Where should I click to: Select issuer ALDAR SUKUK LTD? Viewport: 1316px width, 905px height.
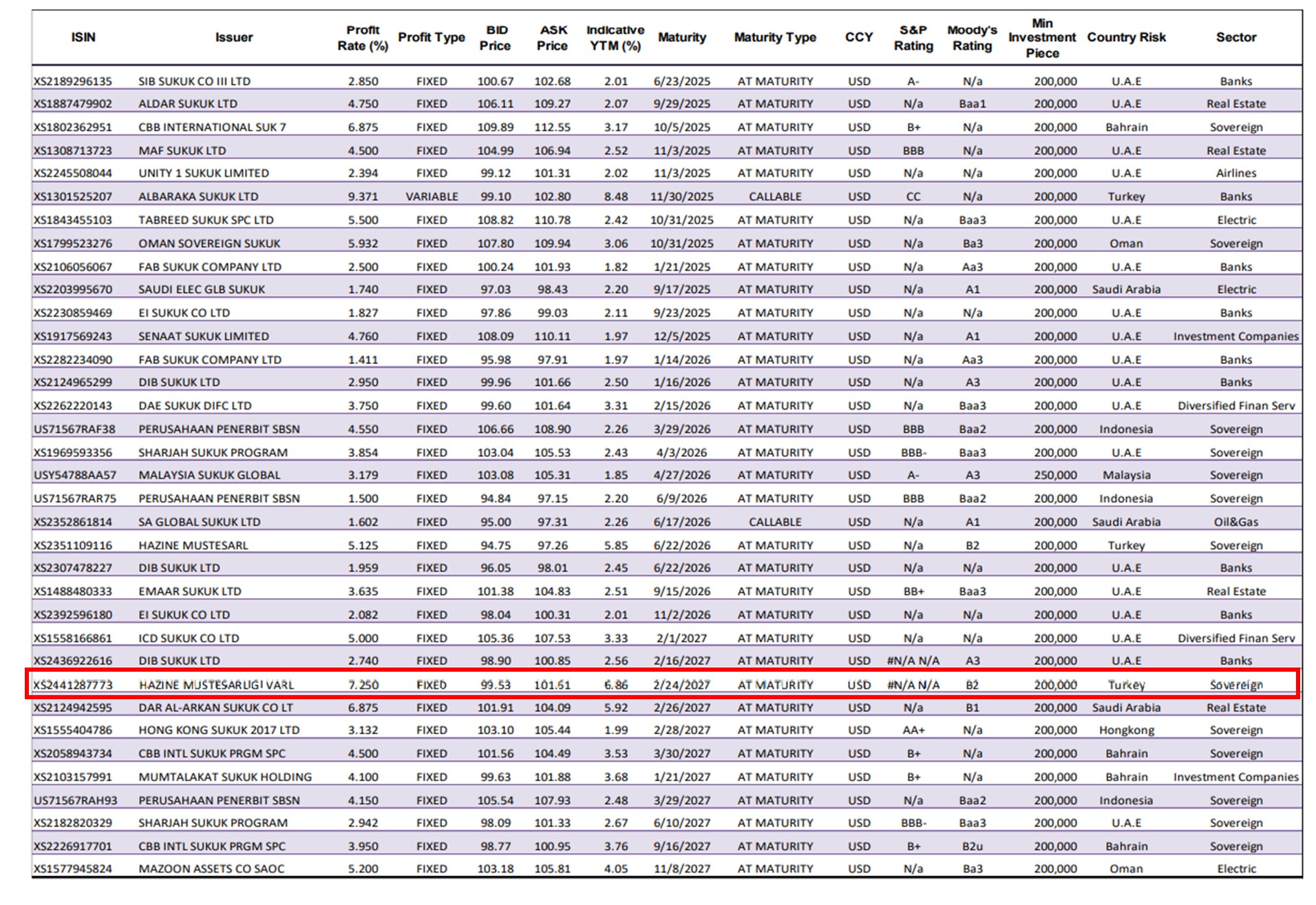click(188, 104)
